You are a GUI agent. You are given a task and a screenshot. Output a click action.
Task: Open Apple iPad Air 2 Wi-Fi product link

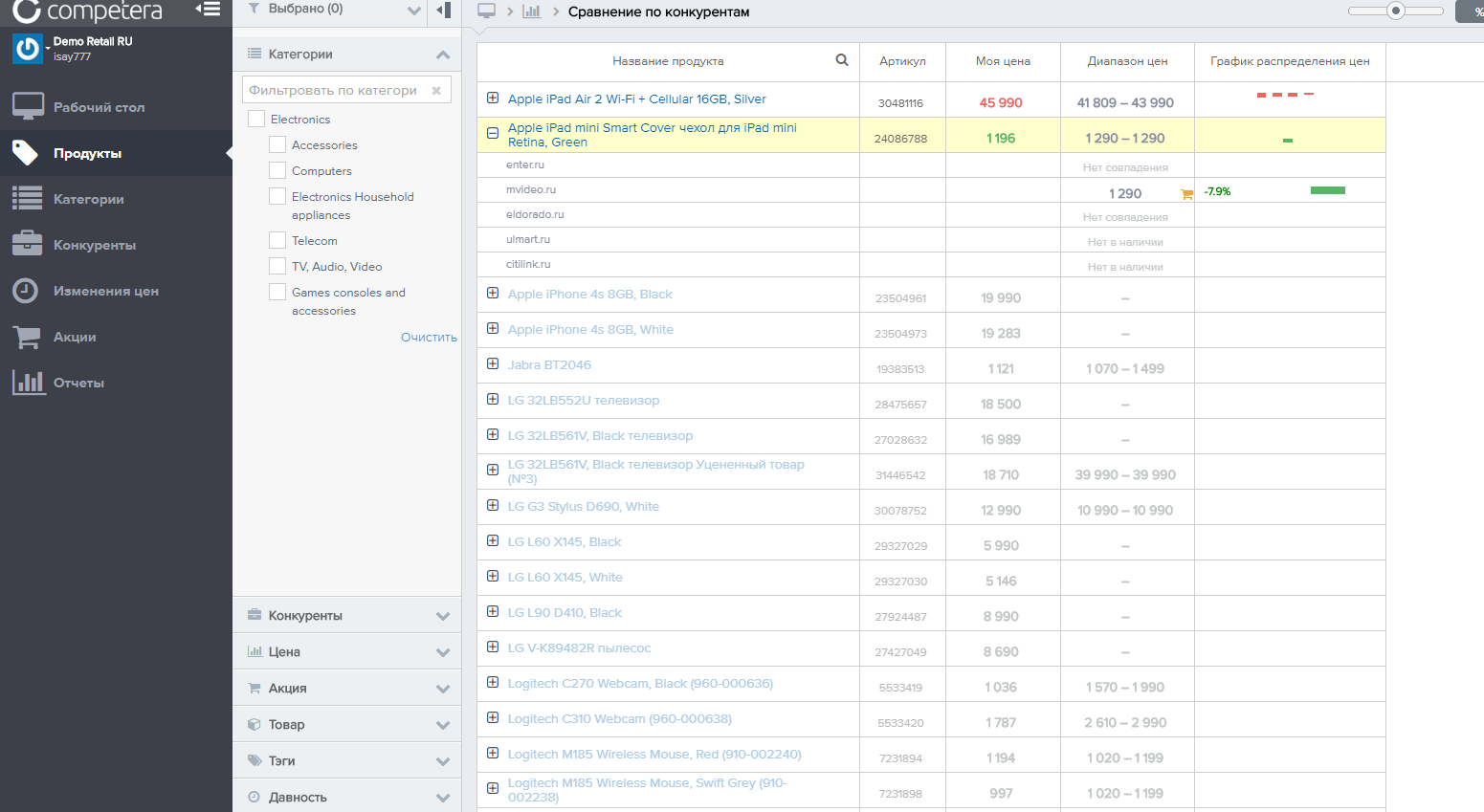point(637,99)
